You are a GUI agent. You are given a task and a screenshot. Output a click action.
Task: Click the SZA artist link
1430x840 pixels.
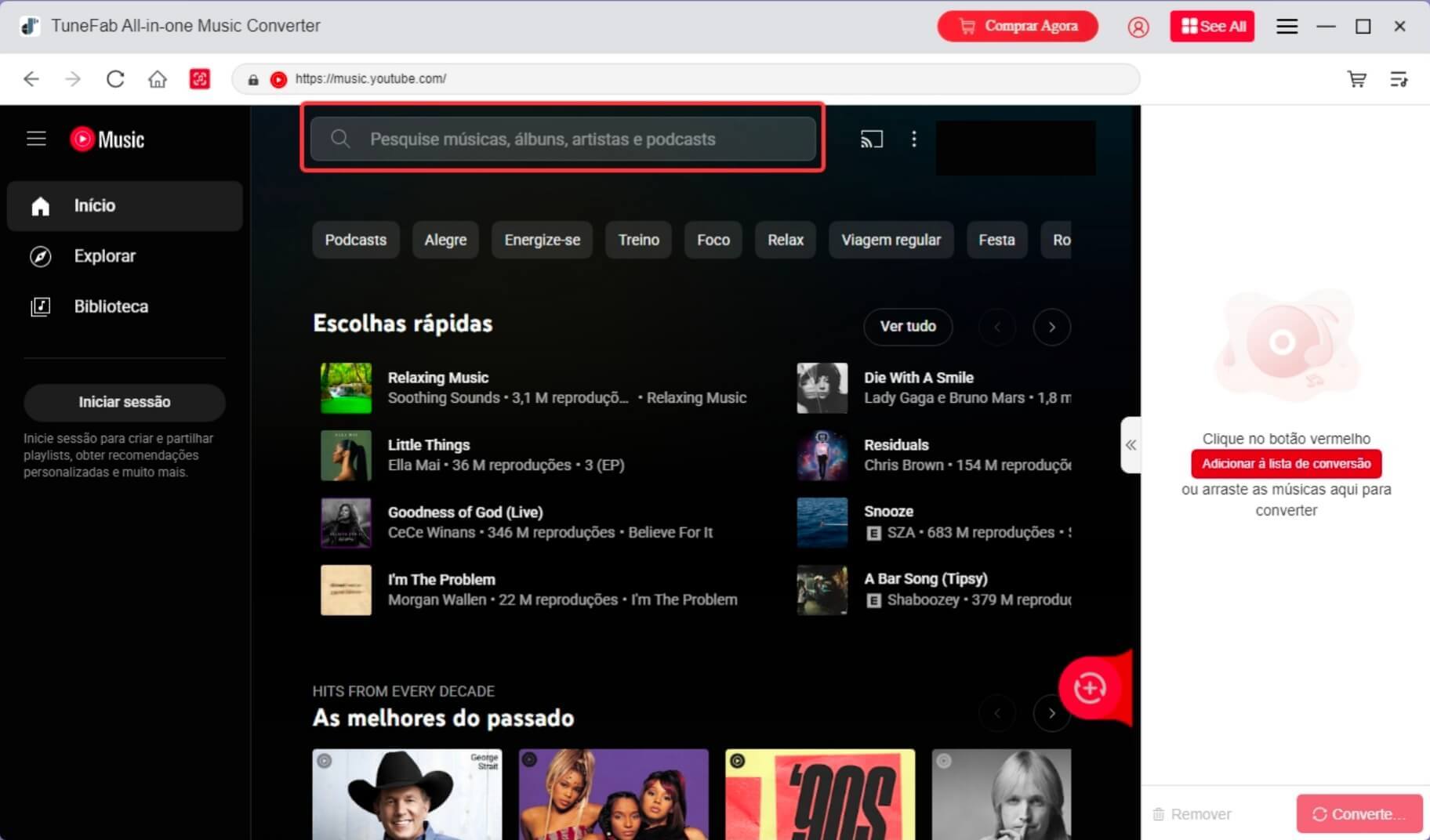901,533
